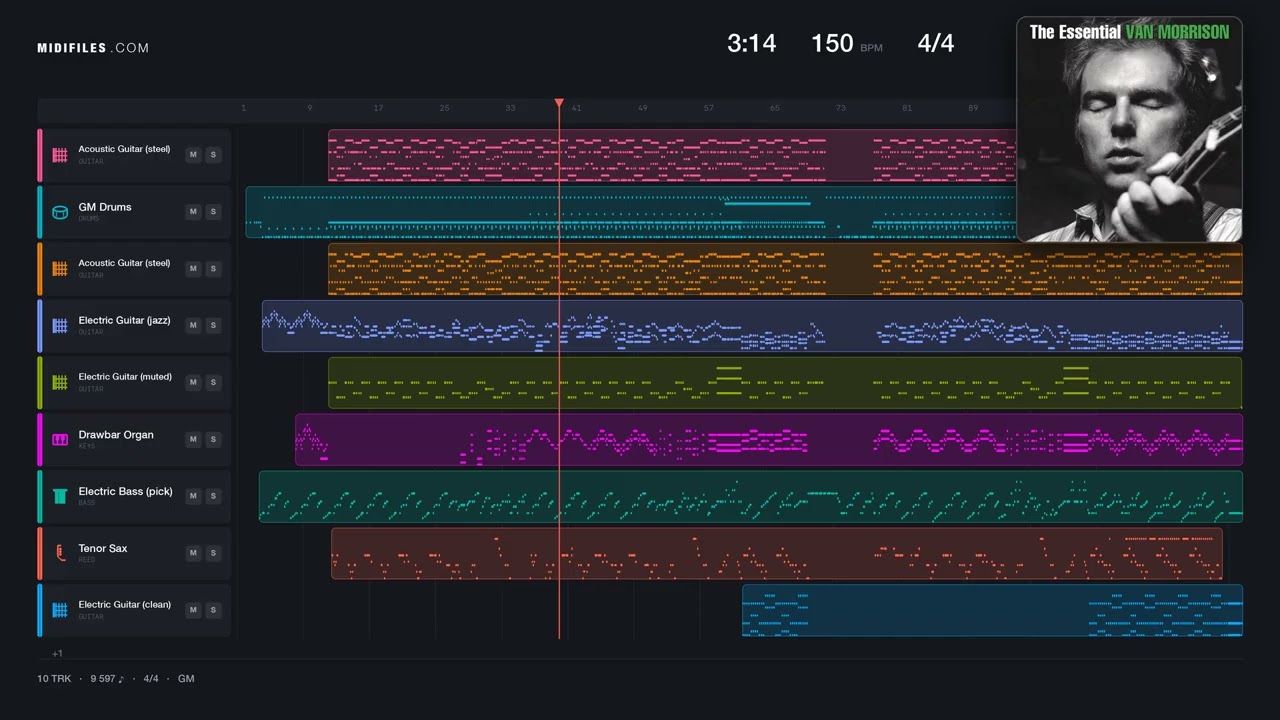Jump to bar 89 on the ruler
This screenshot has width=1280, height=720.
click(x=973, y=108)
